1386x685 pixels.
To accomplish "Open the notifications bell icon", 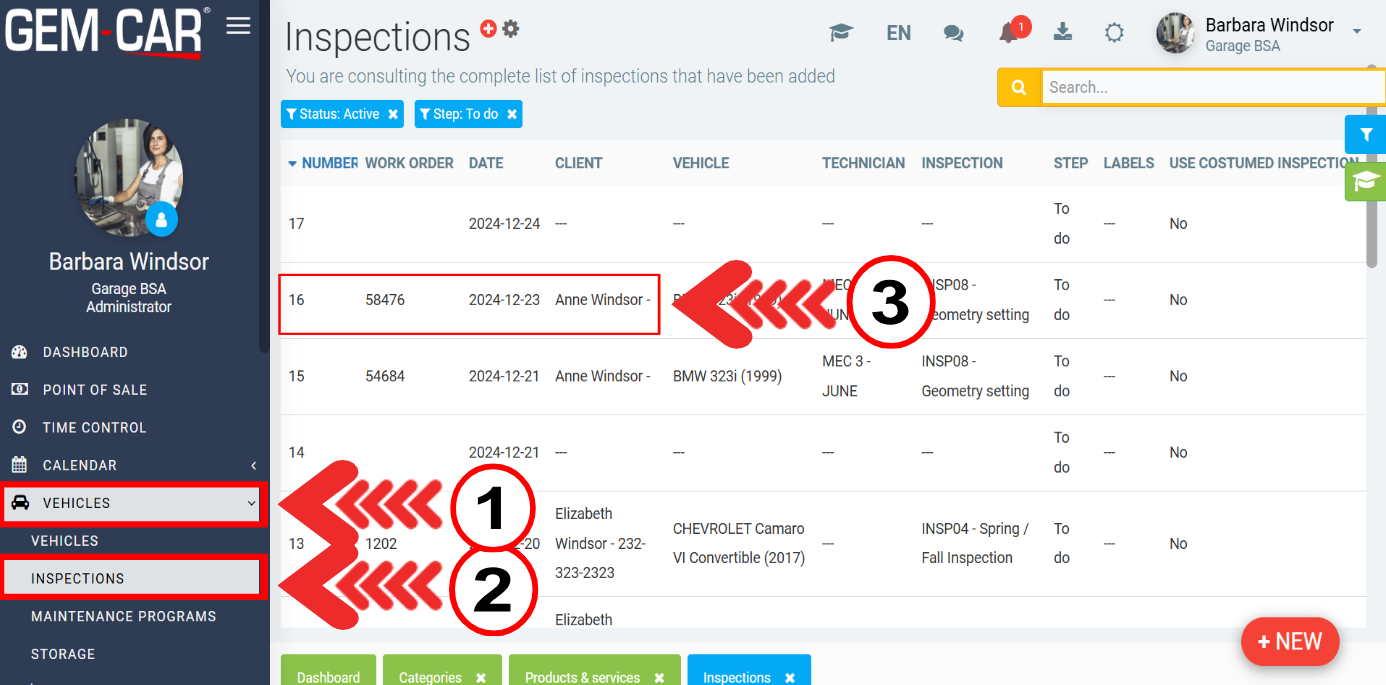I will [1009, 33].
